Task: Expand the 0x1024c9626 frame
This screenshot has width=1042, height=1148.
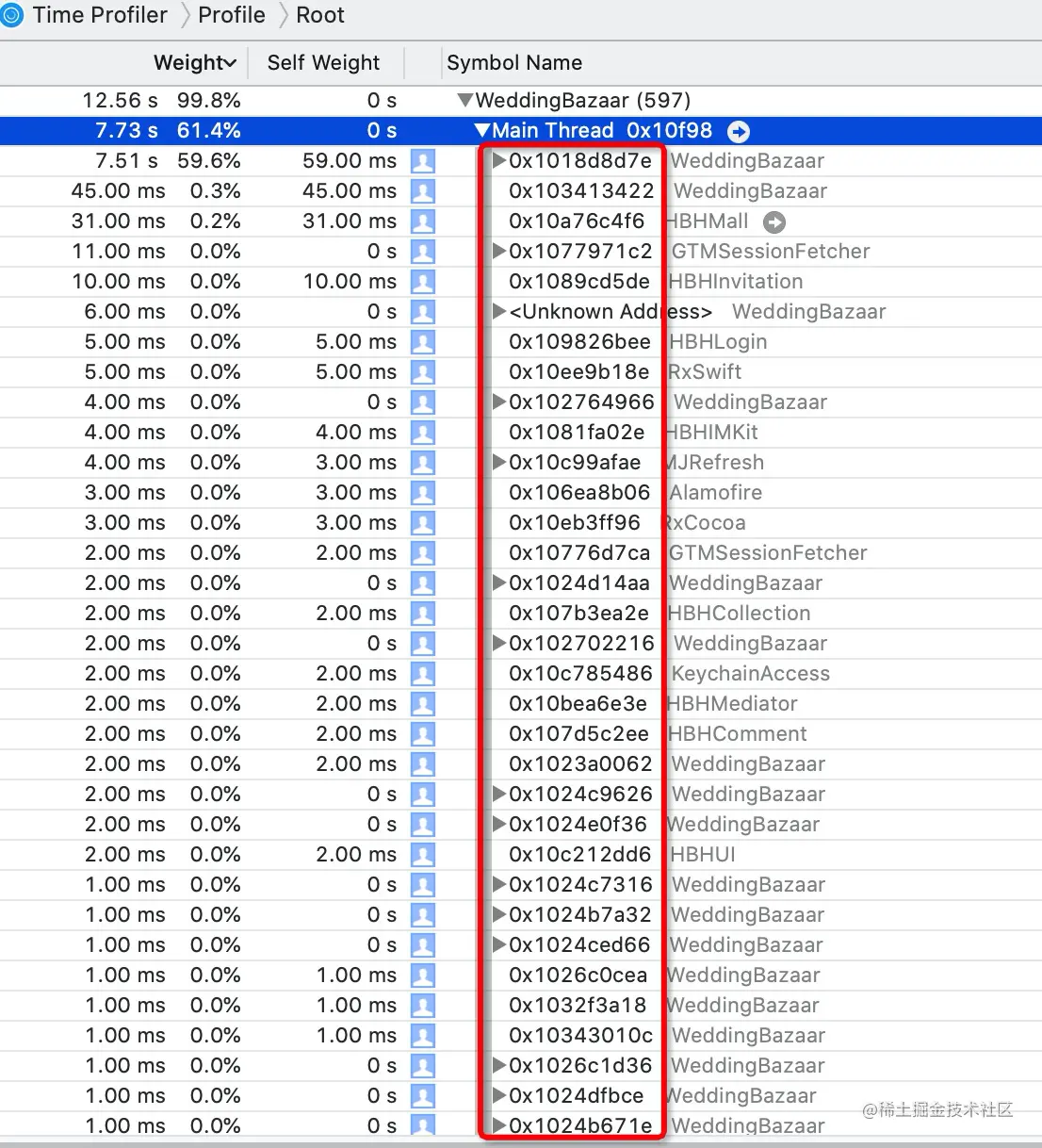Action: (499, 795)
